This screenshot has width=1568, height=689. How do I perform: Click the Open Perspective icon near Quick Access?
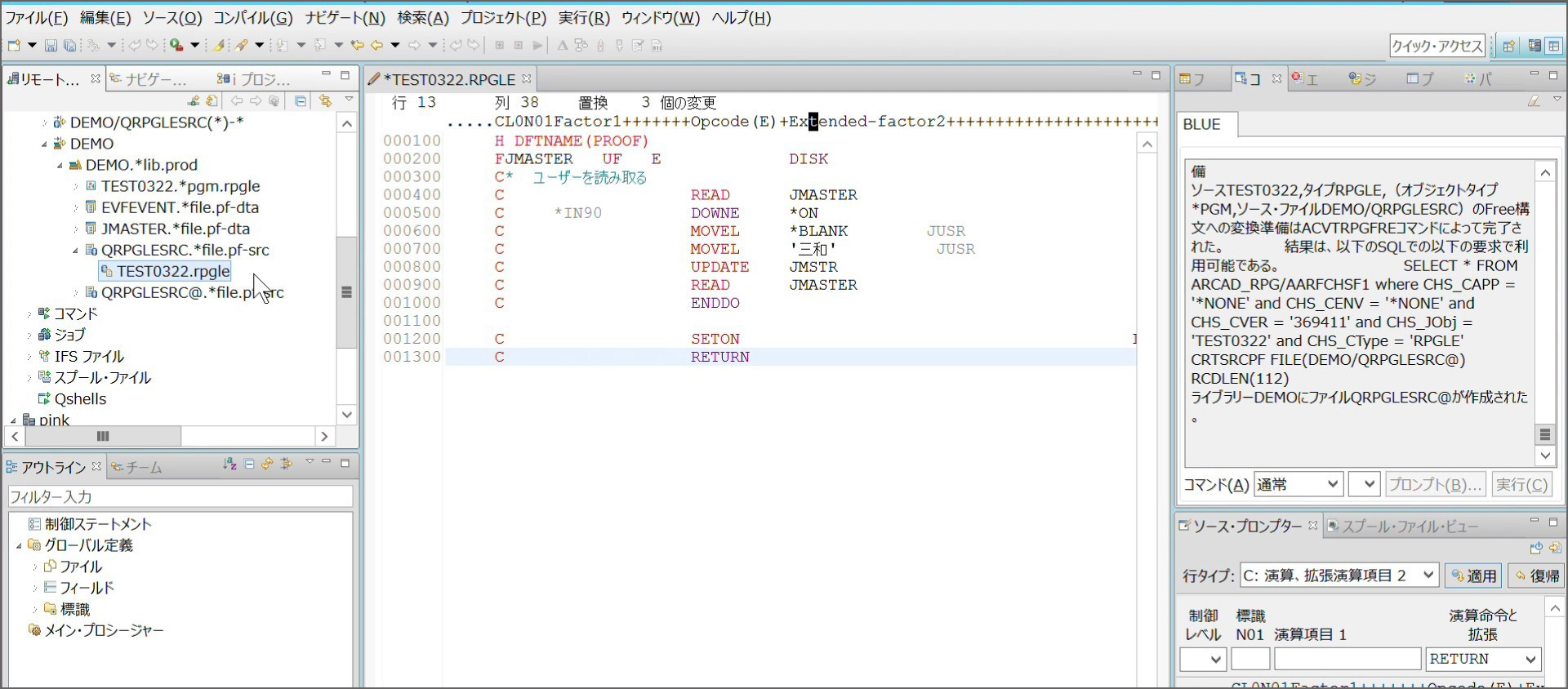click(x=1508, y=46)
